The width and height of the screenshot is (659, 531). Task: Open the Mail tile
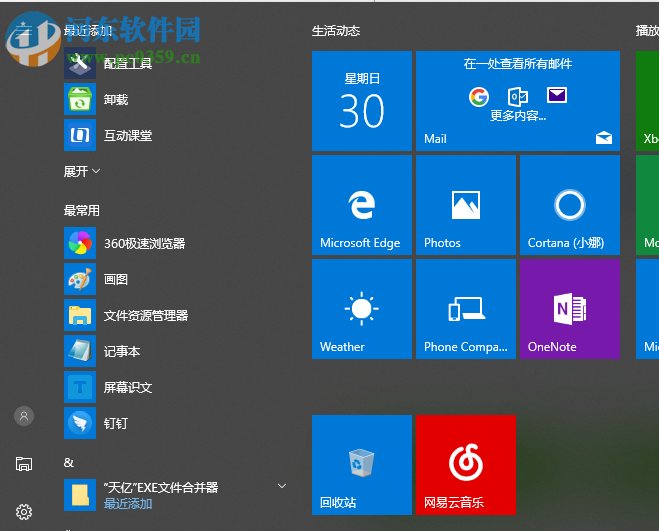(x=518, y=101)
